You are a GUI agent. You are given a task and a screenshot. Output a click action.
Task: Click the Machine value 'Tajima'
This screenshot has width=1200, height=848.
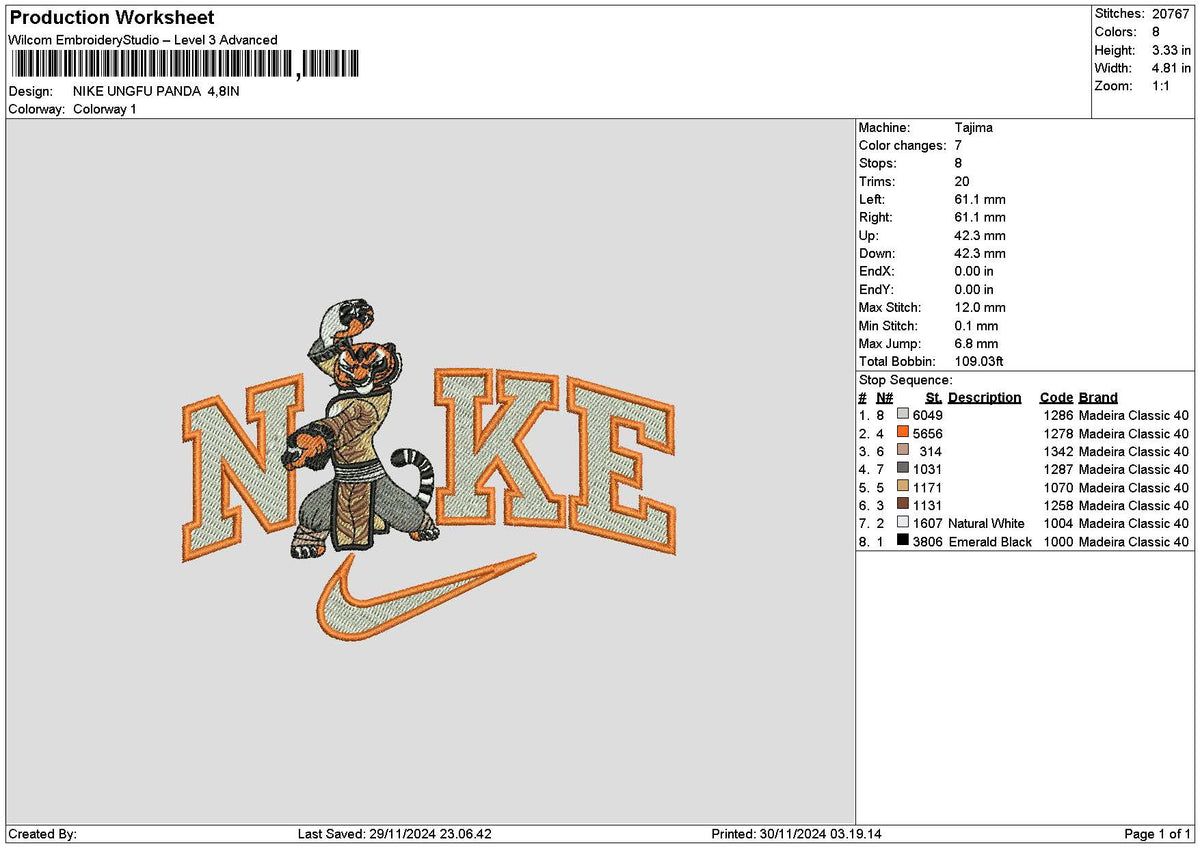coord(974,128)
